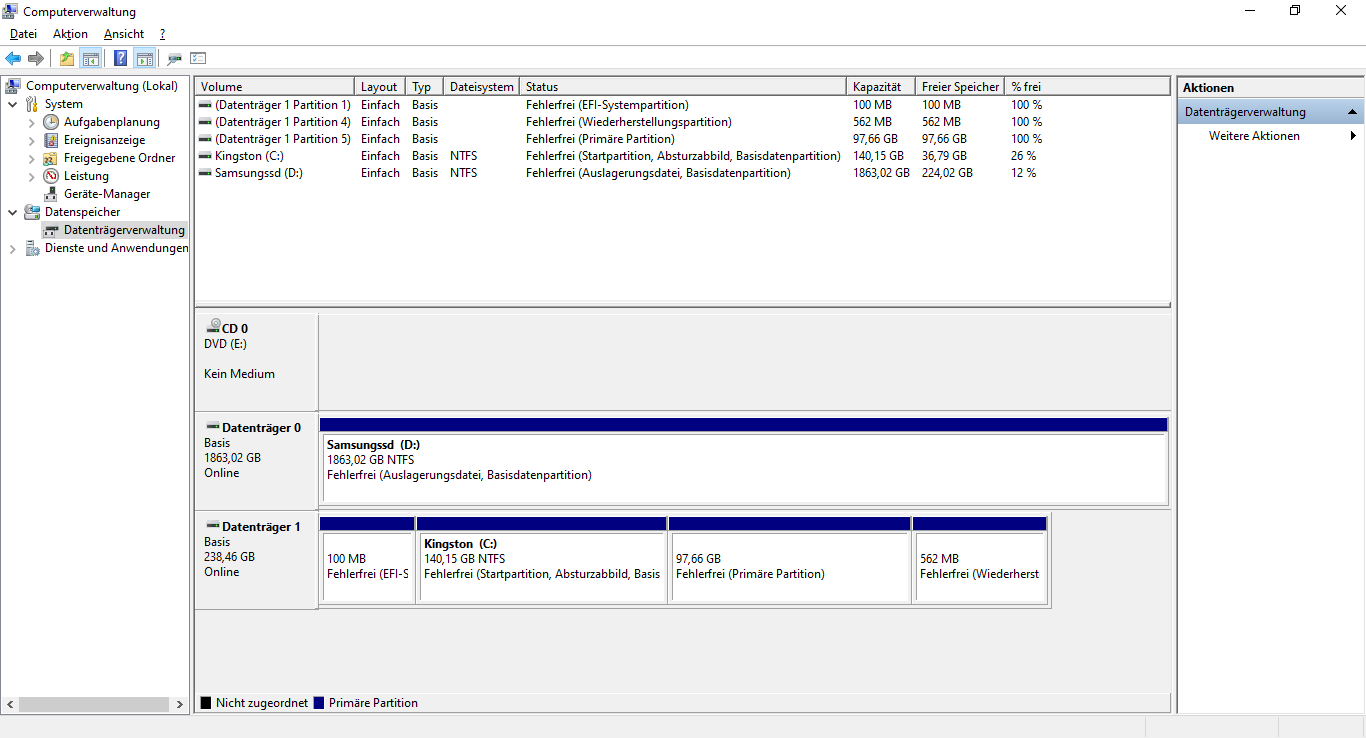This screenshot has height=738, width=1366.
Task: Expand the Aufgabenplanung node
Action: 31,122
